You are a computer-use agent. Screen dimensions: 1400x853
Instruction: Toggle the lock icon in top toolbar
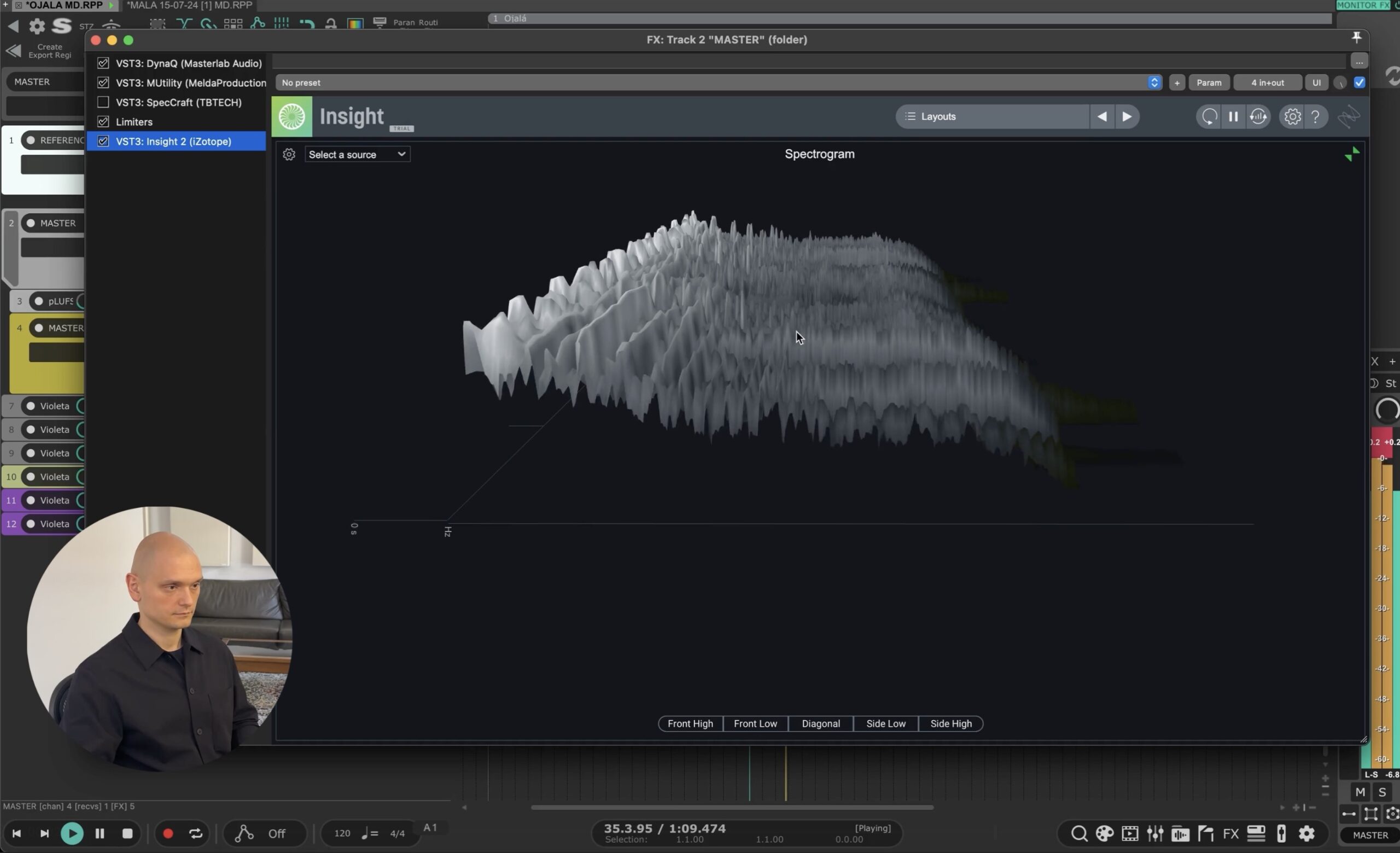331,24
